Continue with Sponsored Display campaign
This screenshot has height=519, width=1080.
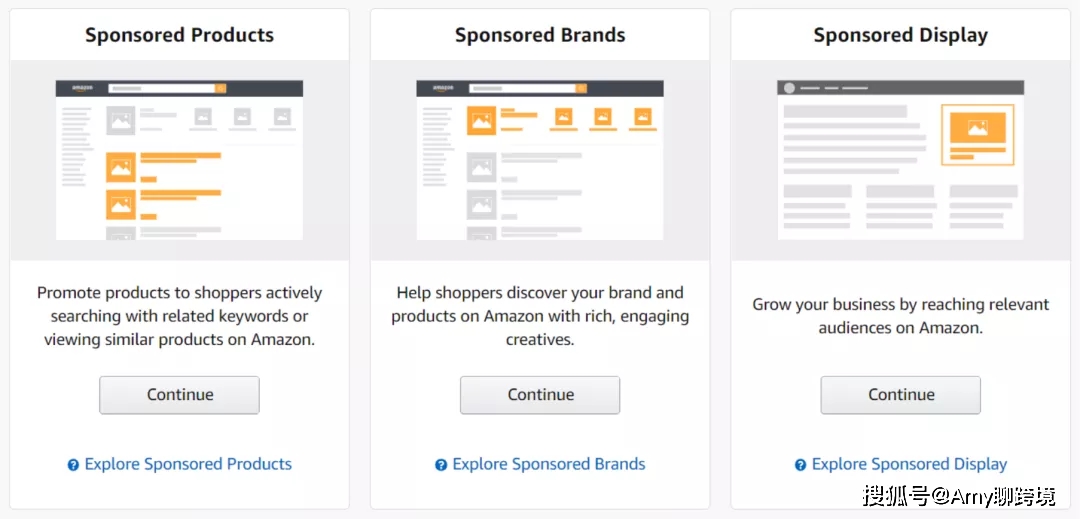(x=900, y=395)
